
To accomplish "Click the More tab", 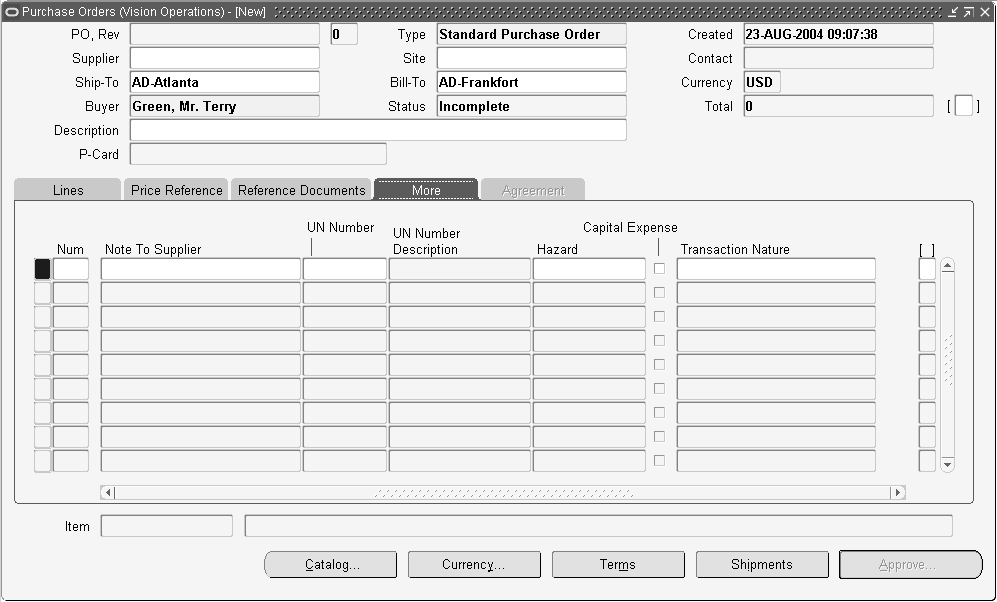I will tap(426, 190).
